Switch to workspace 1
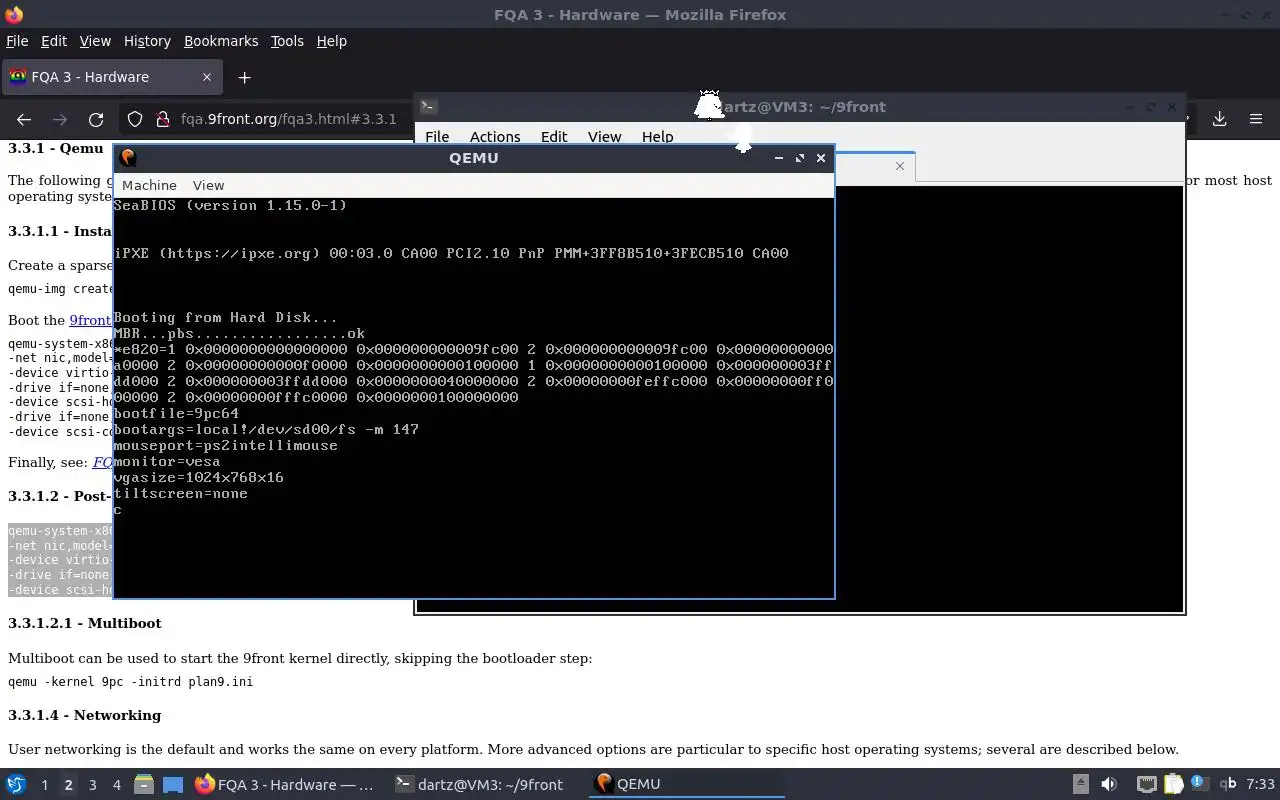Viewport: 1280px width, 800px height. 44,785
